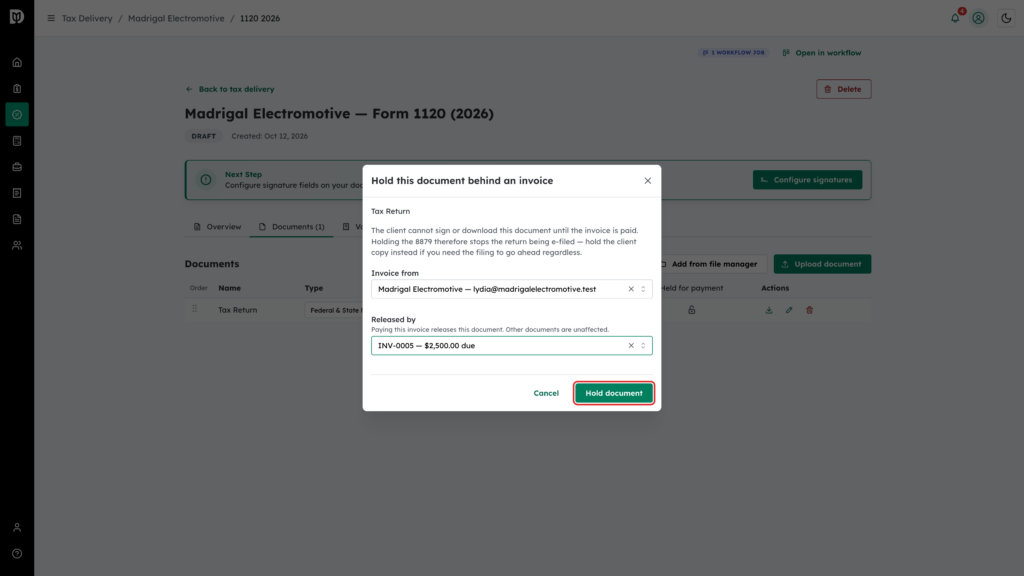Switch to the Overview tab
Viewport: 1024px width, 576px height.
[217, 227]
